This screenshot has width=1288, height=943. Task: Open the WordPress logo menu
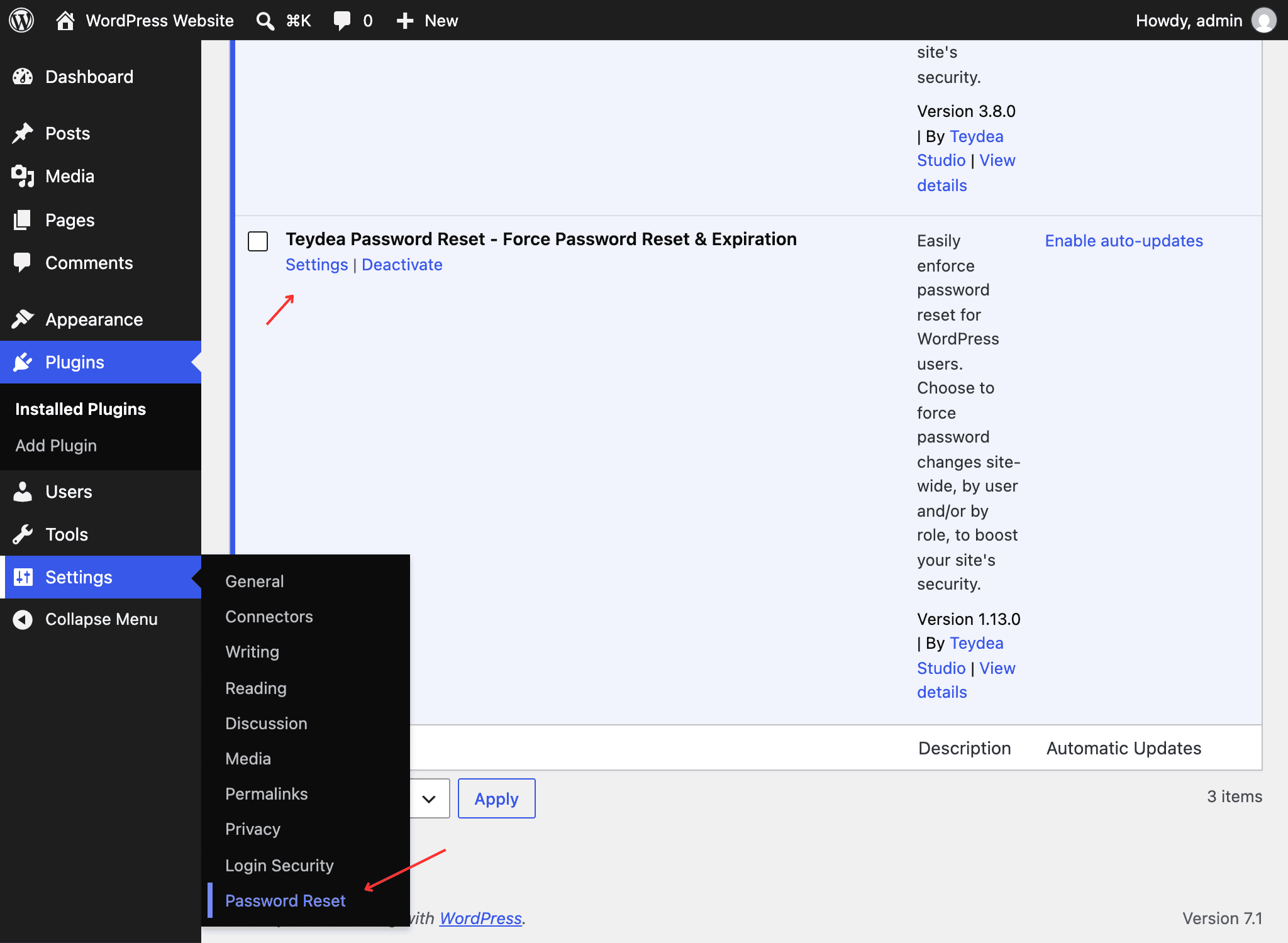coord(21,20)
